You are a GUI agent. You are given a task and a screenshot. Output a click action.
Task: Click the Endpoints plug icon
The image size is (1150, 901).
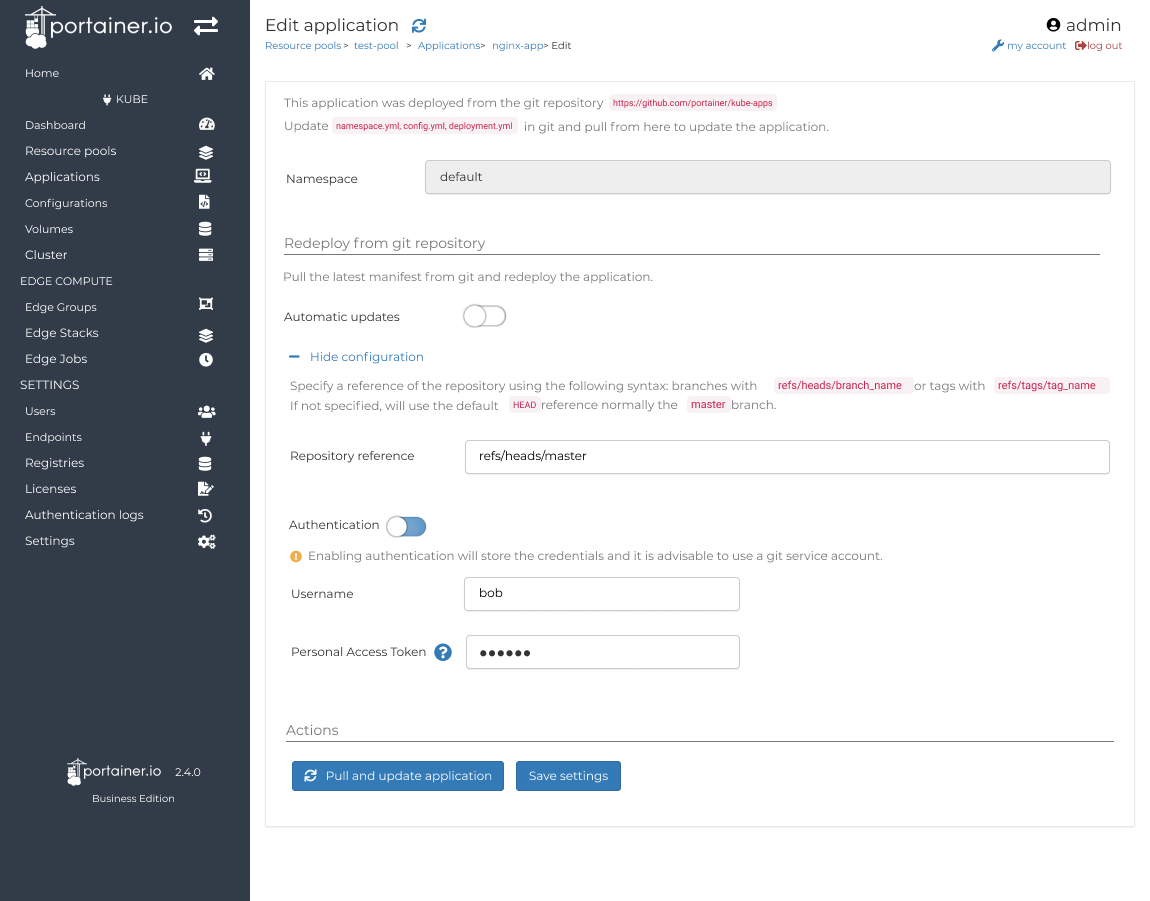[x=206, y=438]
